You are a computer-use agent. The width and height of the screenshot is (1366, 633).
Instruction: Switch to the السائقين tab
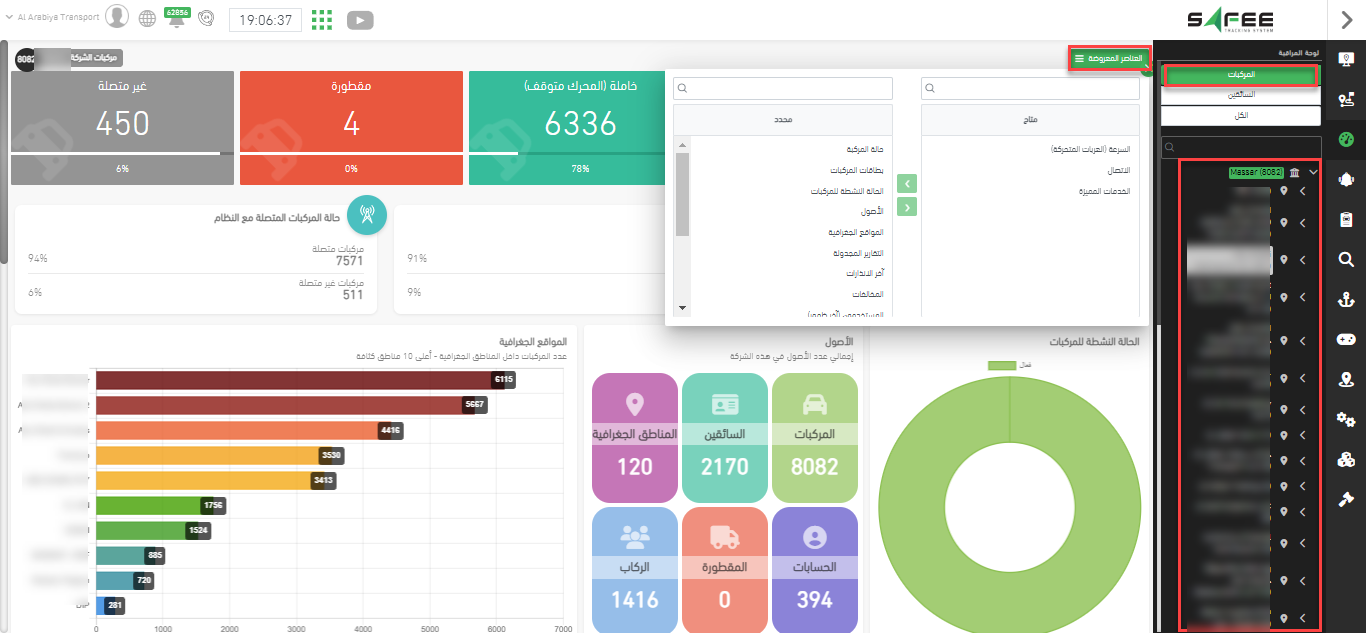click(1241, 95)
